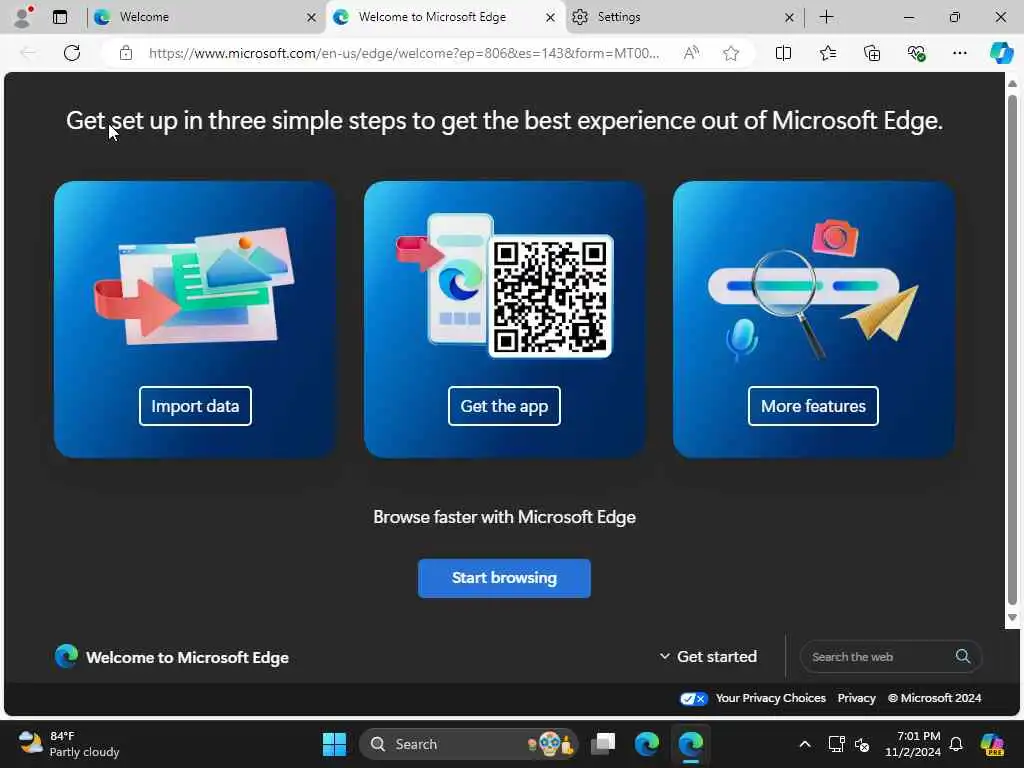Reload the page with refresh icon
This screenshot has height=768, width=1024.
tap(72, 53)
